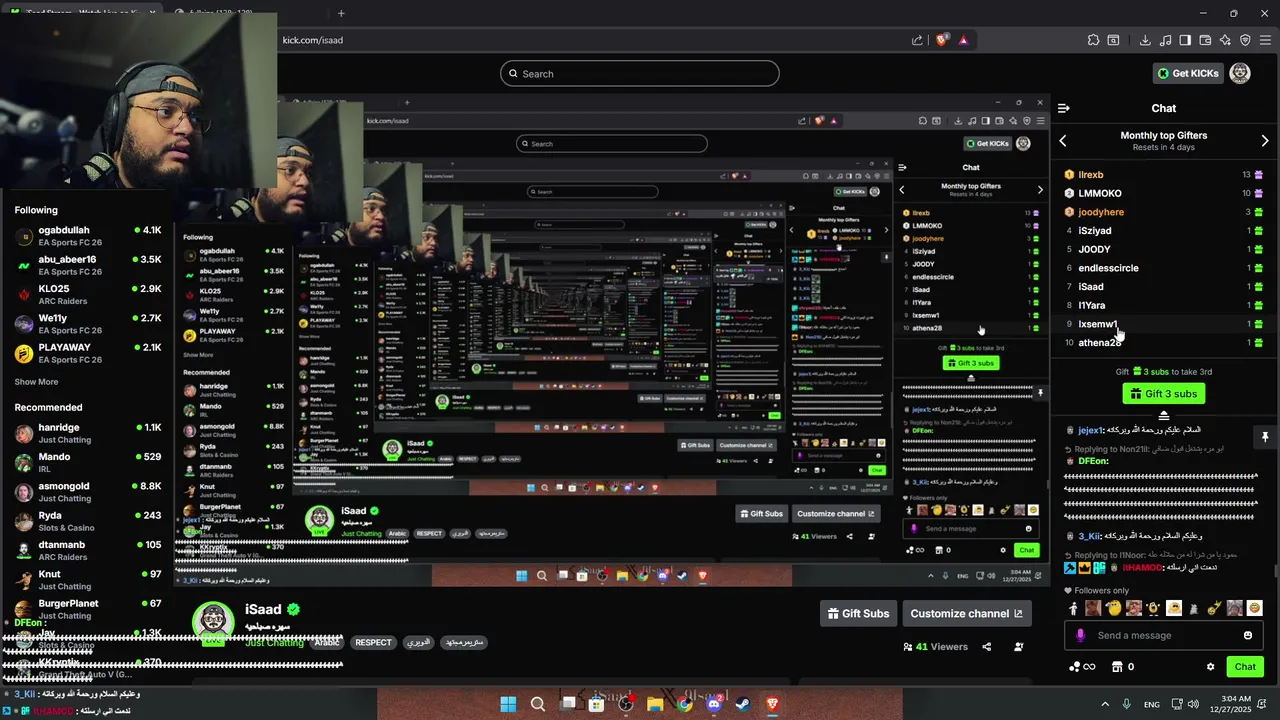Viewport: 1280px width, 720px height.
Task: Click the purple microphone icon in the message box
Action: [x=1080, y=635]
